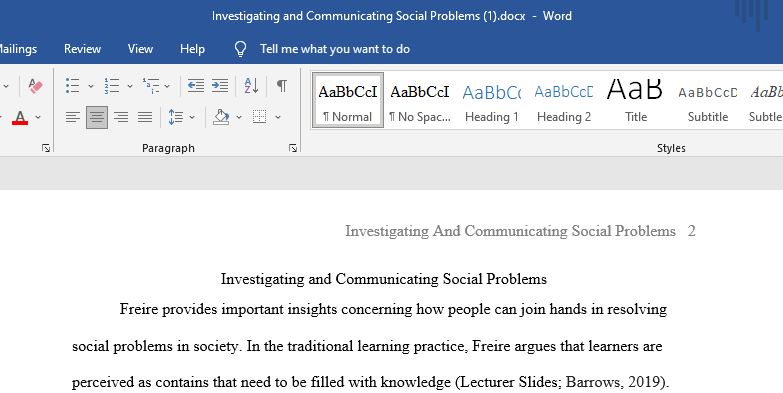783x393 pixels.
Task: Click the word 'Freire' starting the paragraph
Action: tap(140, 309)
